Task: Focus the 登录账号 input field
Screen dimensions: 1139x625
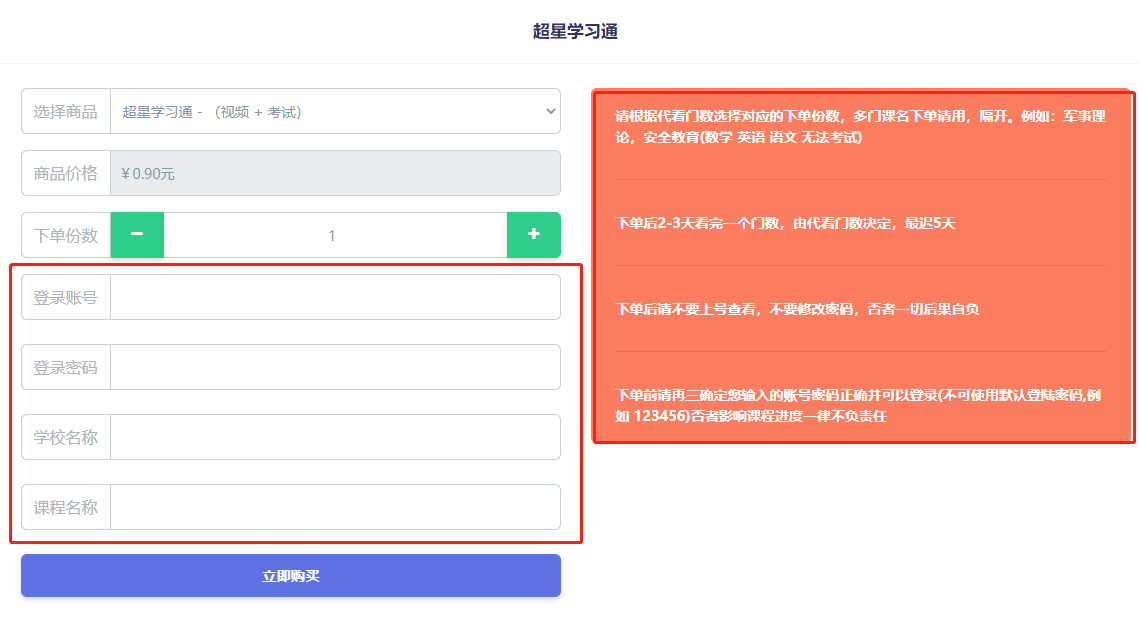Action: pos(335,297)
